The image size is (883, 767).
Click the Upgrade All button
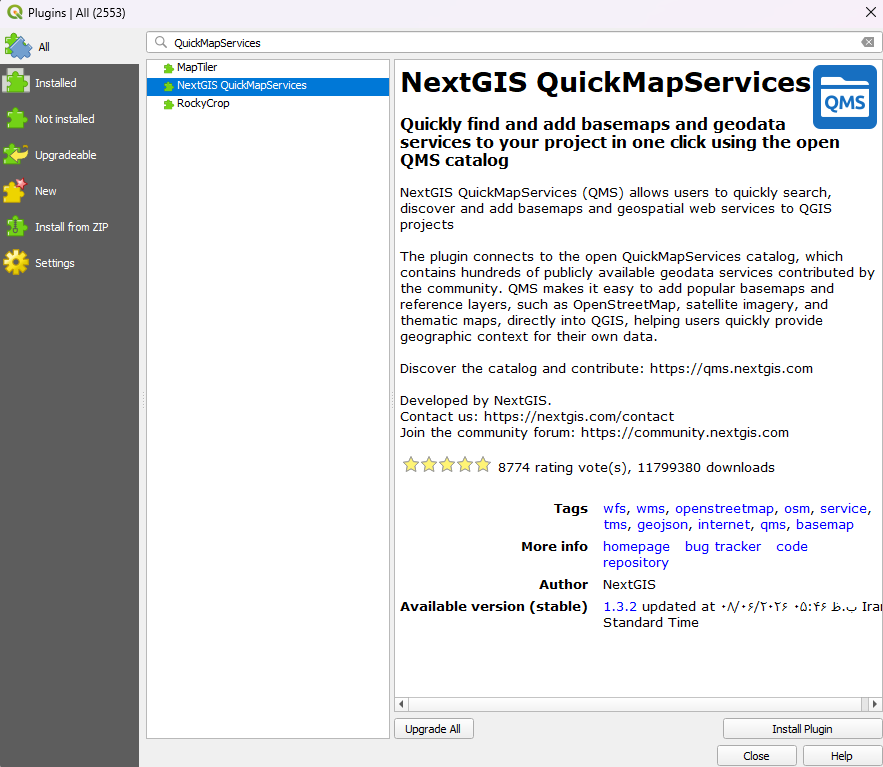pyautogui.click(x=433, y=729)
